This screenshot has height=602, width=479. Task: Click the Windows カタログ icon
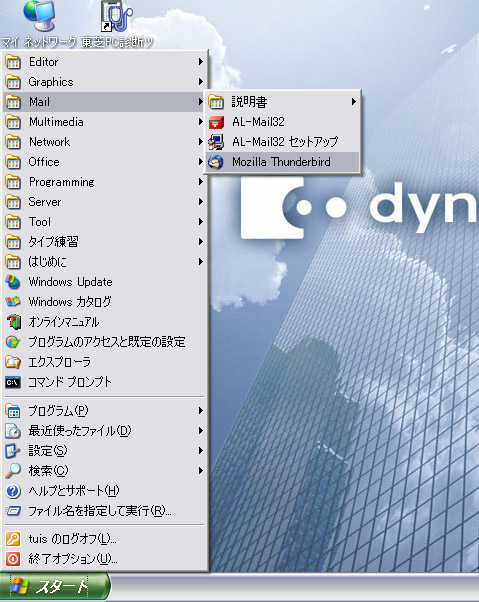coord(13,302)
